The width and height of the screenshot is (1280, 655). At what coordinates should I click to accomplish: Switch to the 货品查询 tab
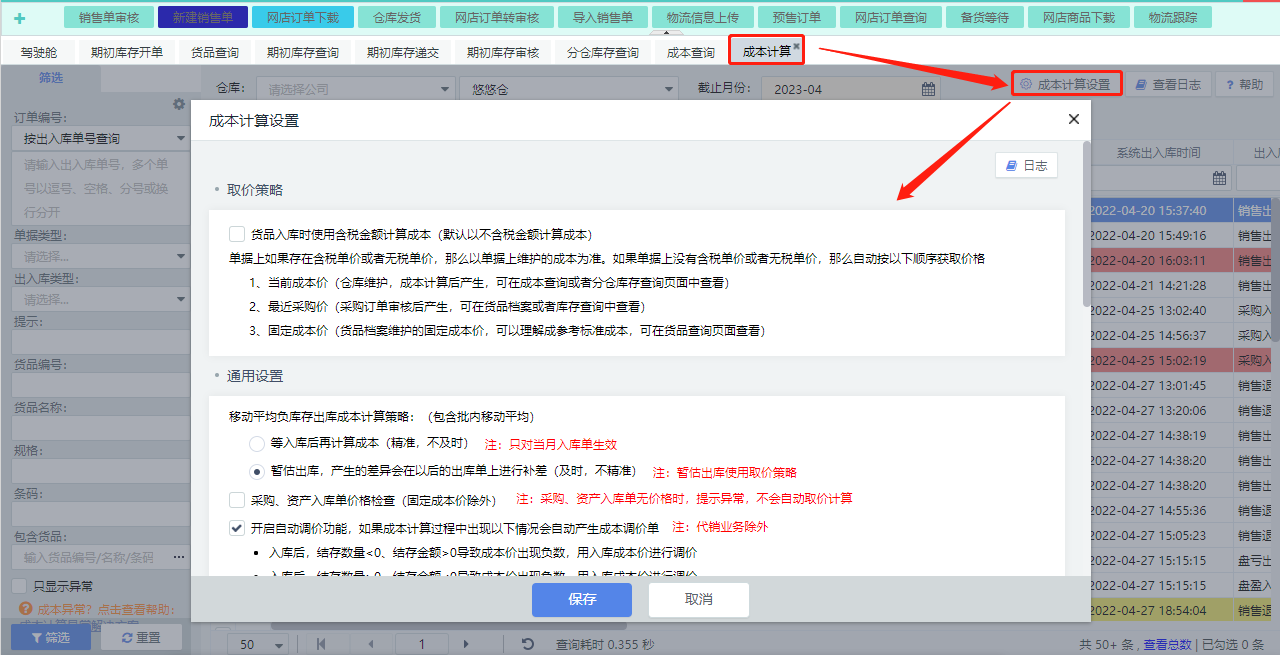coord(215,52)
